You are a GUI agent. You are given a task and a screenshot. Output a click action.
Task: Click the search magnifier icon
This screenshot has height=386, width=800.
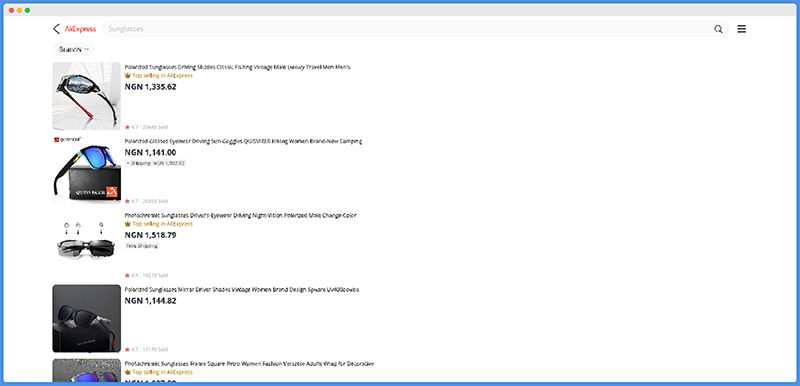718,29
